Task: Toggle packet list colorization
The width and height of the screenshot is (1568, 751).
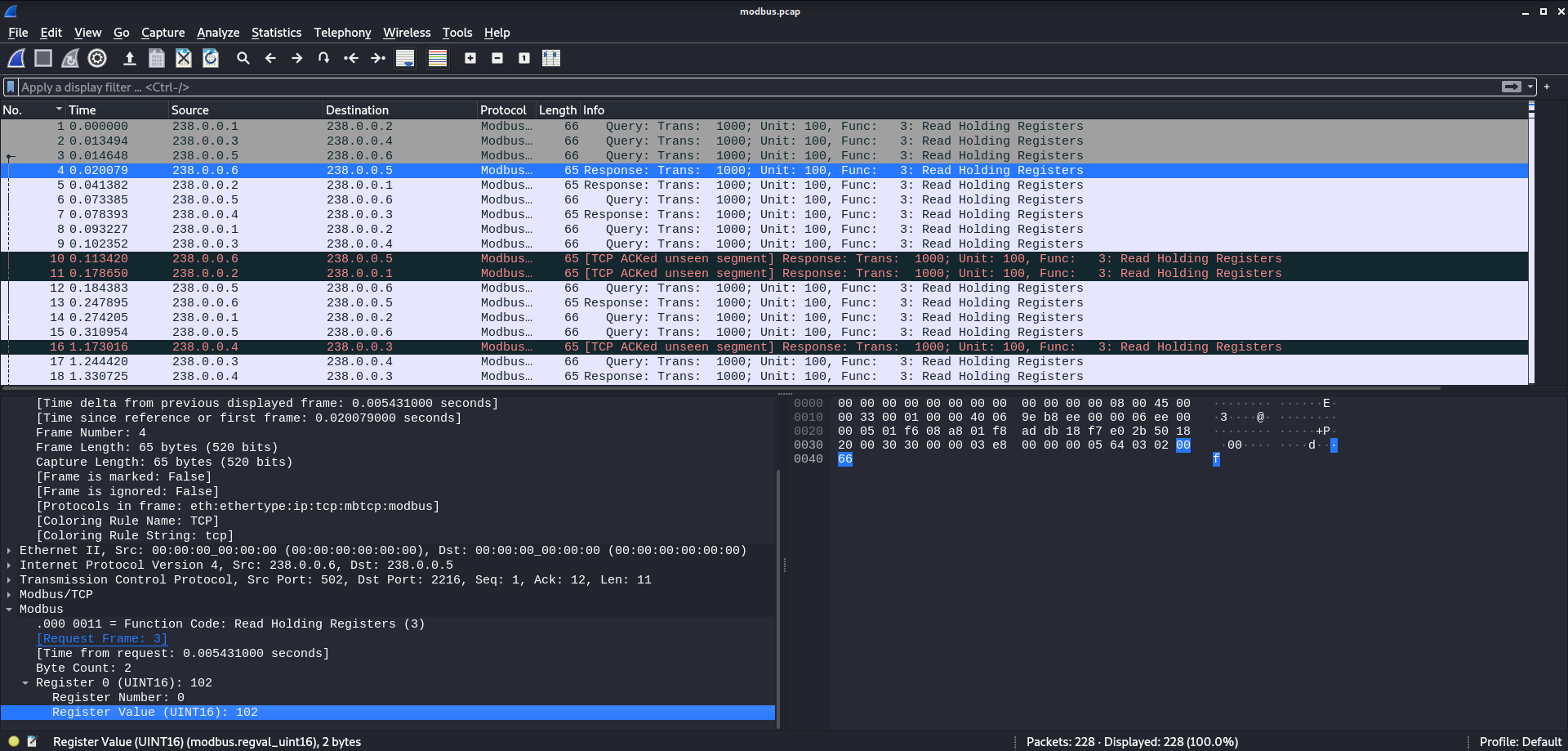Action: pyautogui.click(x=438, y=58)
